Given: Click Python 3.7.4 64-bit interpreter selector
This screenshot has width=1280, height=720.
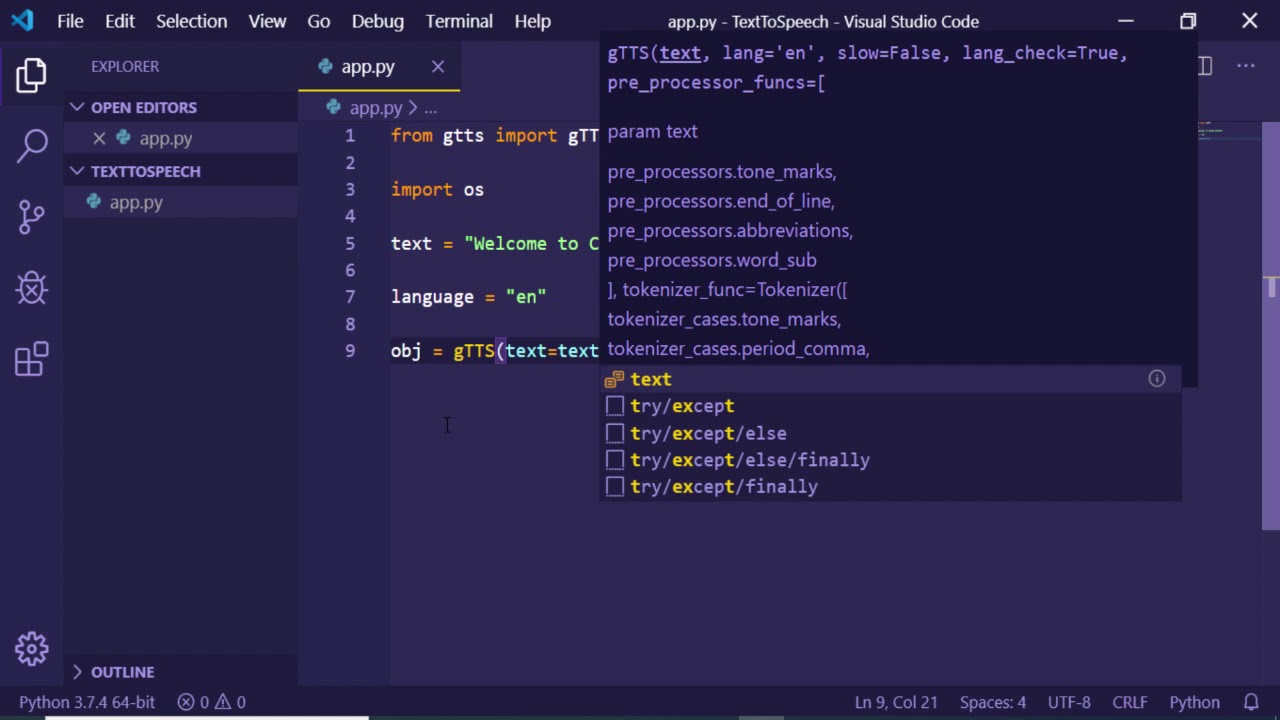Looking at the screenshot, I should 87,702.
